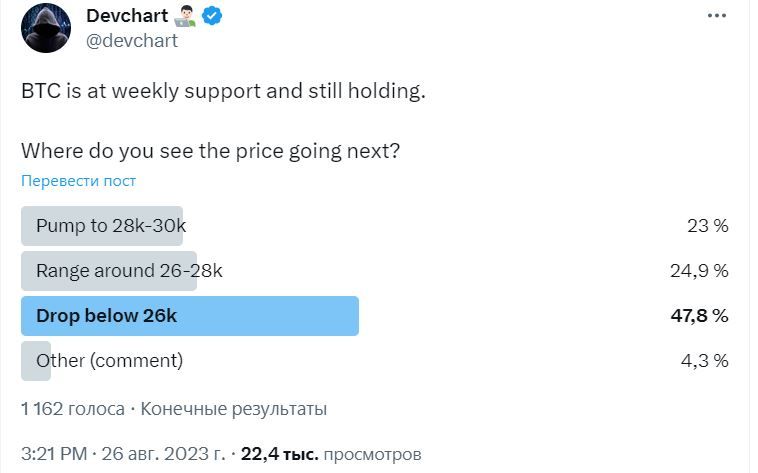Click the @devchart handle

click(132, 41)
